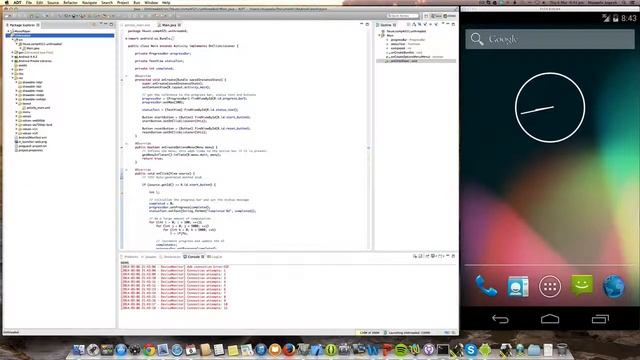Collapse the layout folder node

(16, 103)
